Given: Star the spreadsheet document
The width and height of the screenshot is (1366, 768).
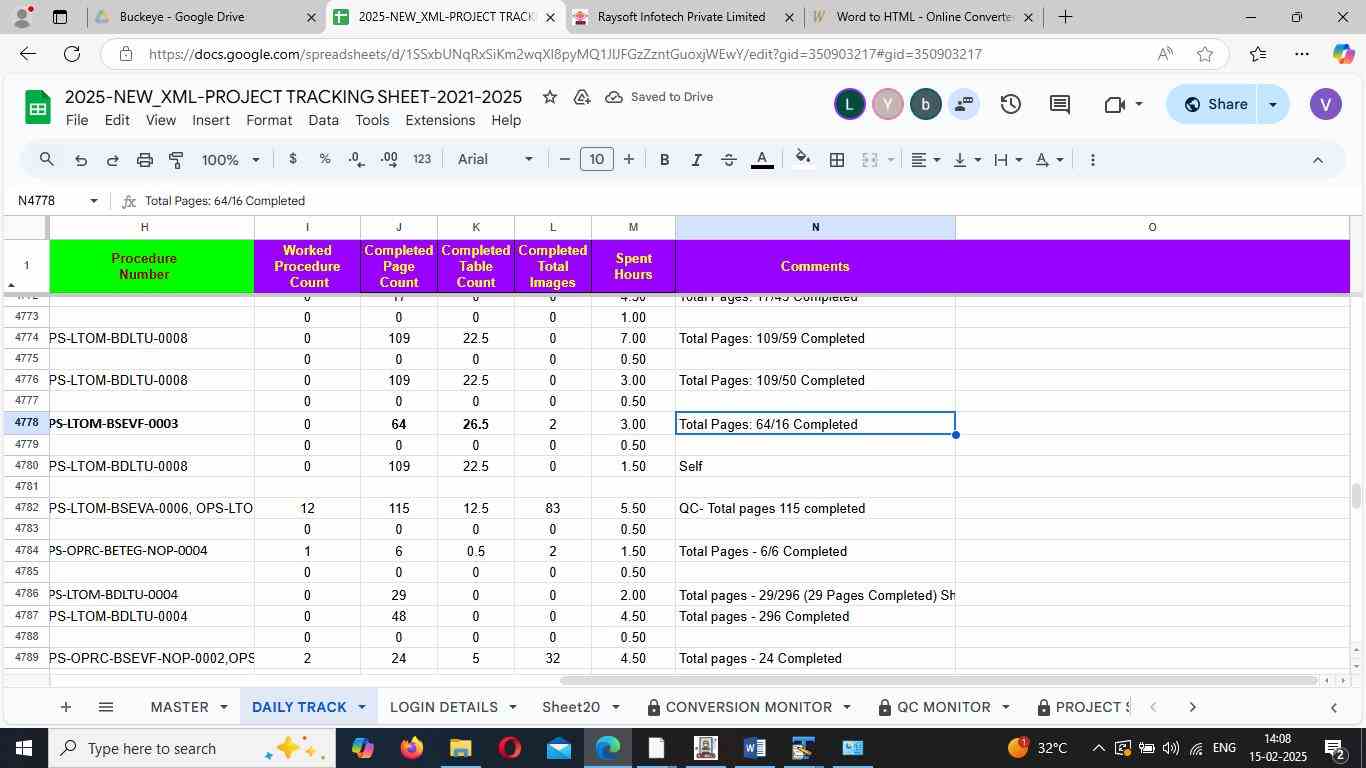Looking at the screenshot, I should pyautogui.click(x=549, y=97).
